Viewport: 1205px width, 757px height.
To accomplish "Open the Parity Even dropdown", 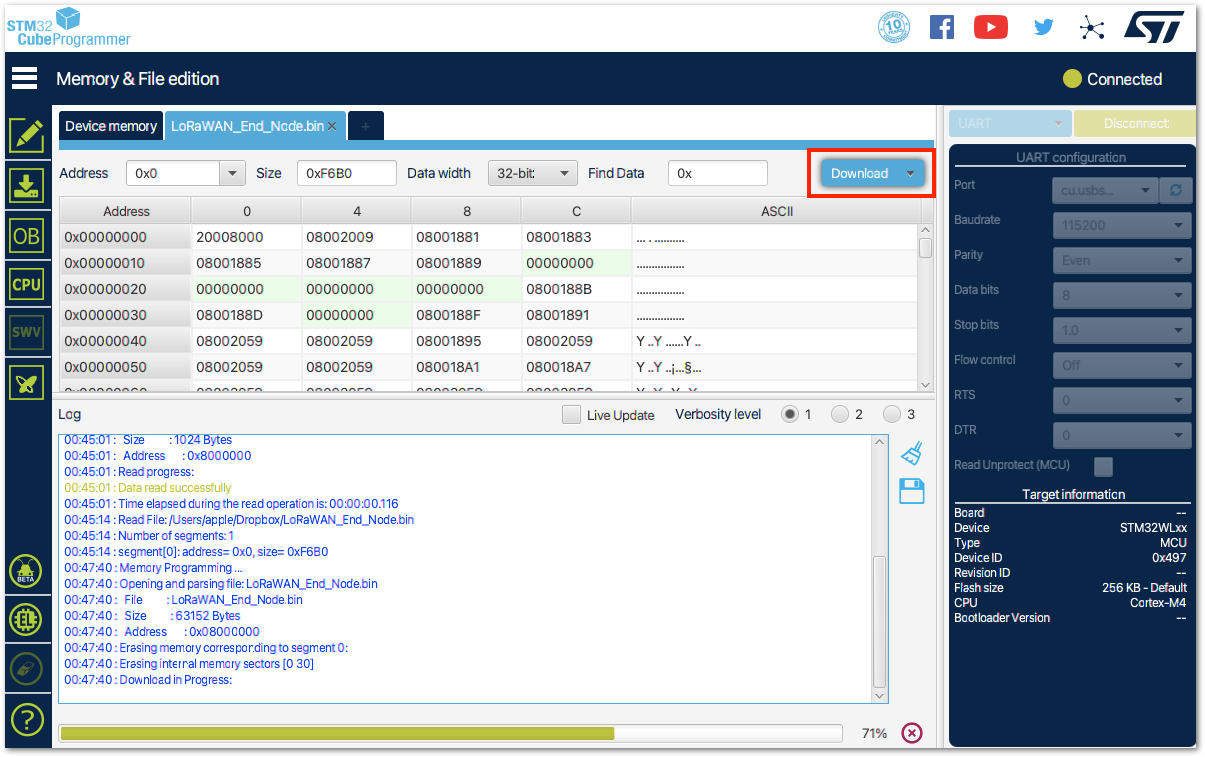I will [1122, 260].
